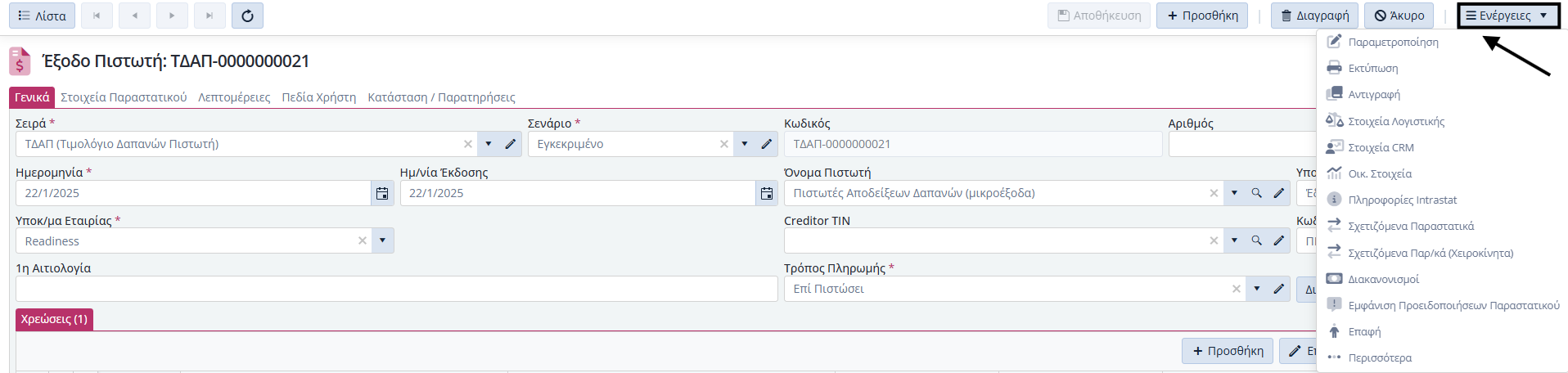Screen dimensions: 1568x373
Task: Open the Creditor TIN dropdown list
Action: 1235,240
